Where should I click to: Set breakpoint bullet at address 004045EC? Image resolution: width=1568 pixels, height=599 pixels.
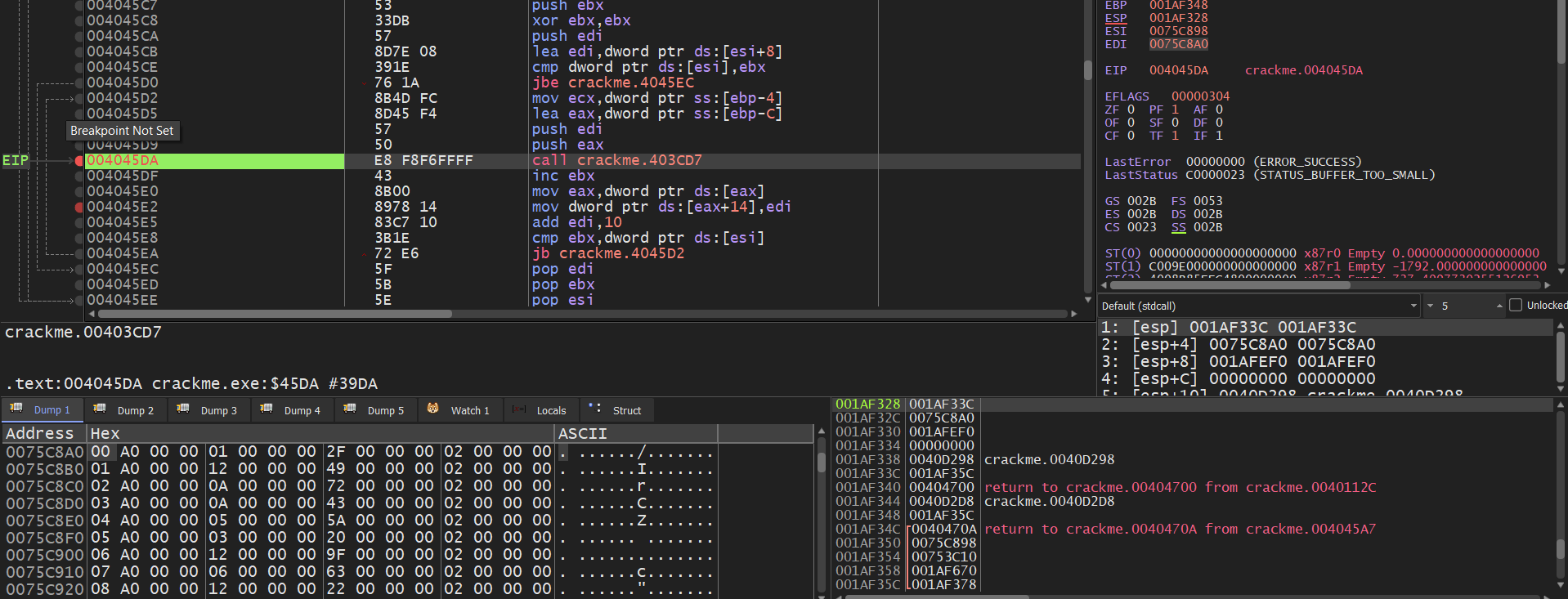pos(79,269)
